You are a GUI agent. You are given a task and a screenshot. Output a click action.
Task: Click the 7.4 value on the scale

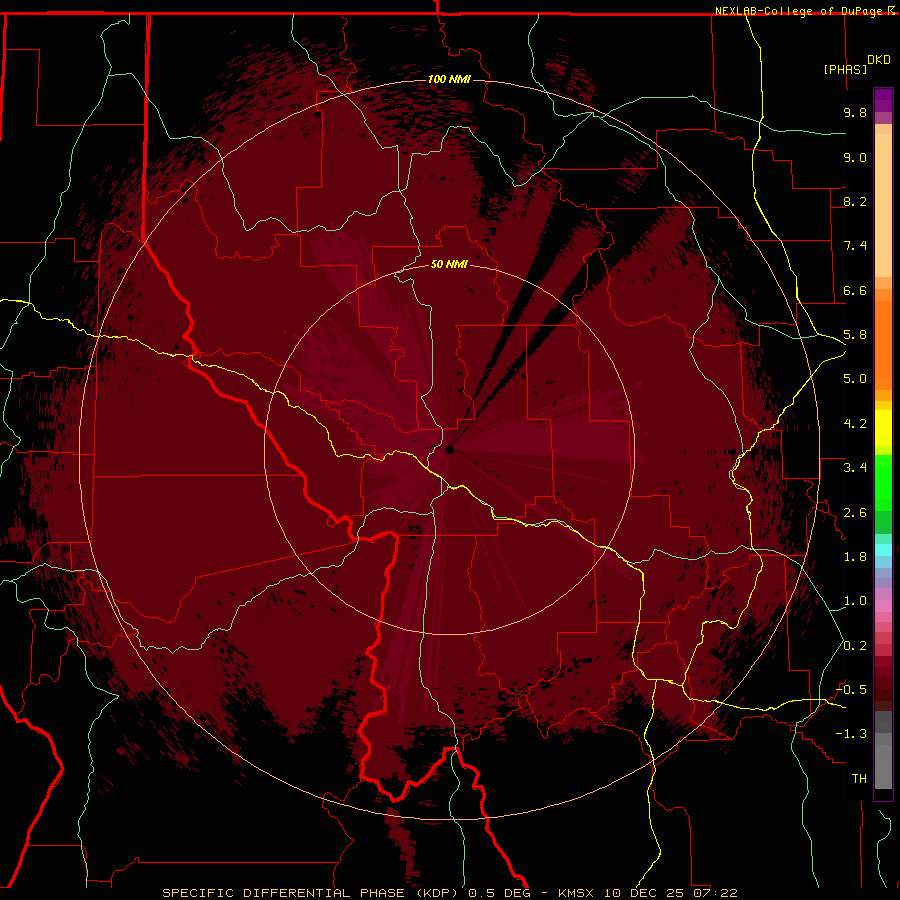pyautogui.click(x=855, y=246)
